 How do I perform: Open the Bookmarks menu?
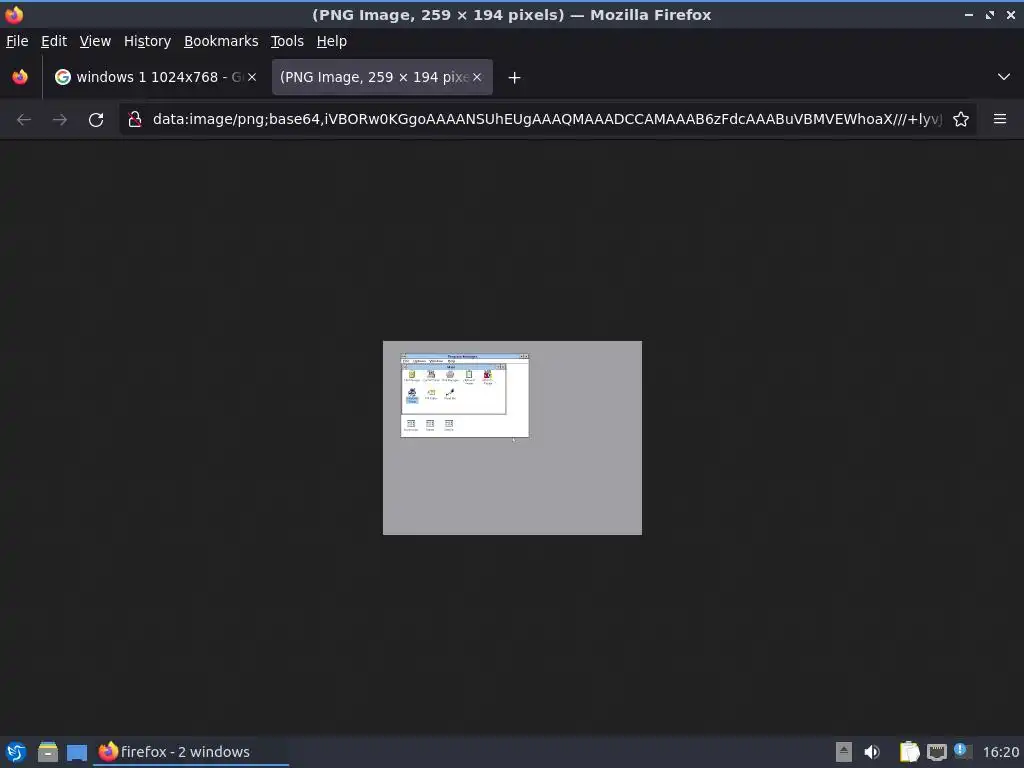[x=221, y=41]
